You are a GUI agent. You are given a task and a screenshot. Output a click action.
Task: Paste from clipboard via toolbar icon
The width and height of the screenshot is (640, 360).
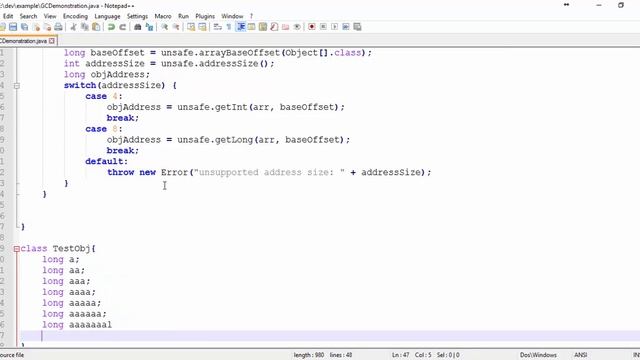point(96,27)
